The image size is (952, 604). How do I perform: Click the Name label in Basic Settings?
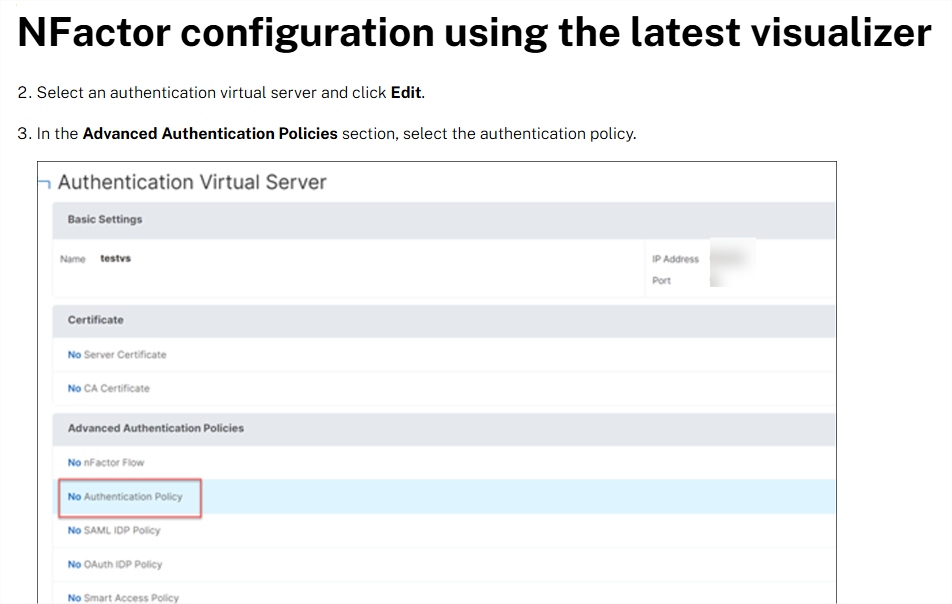coord(73,259)
